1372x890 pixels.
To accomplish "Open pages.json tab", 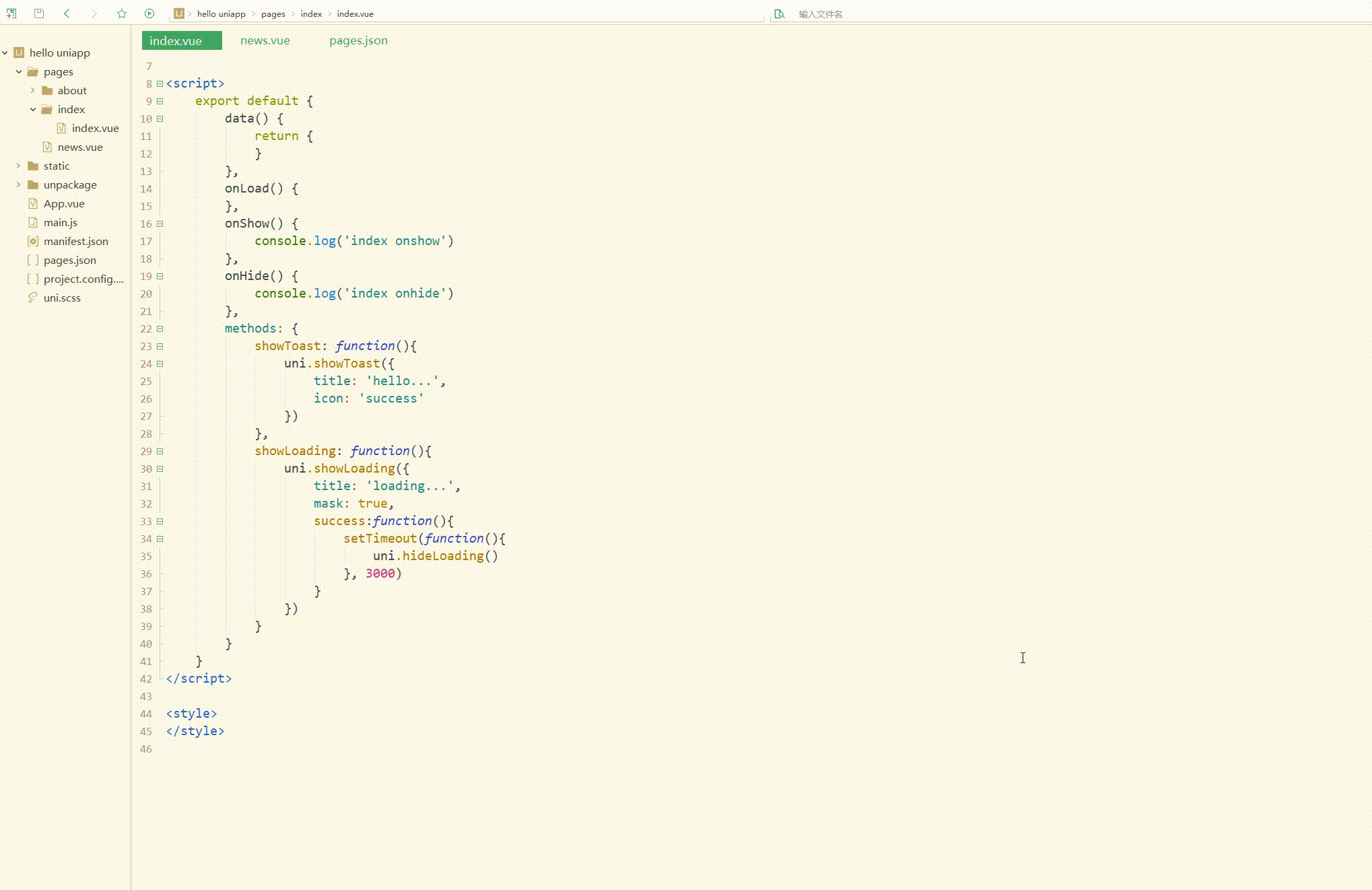I will point(358,40).
